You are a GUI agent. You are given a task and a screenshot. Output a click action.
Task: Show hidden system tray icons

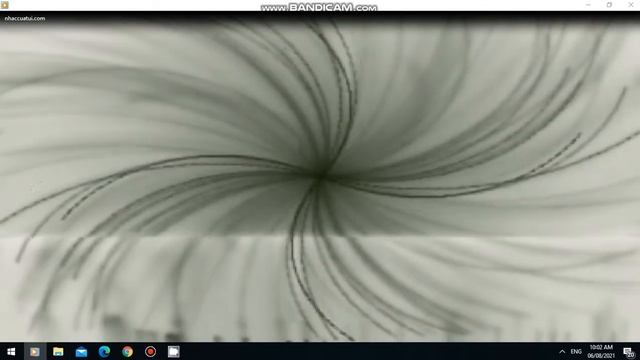click(x=562, y=351)
